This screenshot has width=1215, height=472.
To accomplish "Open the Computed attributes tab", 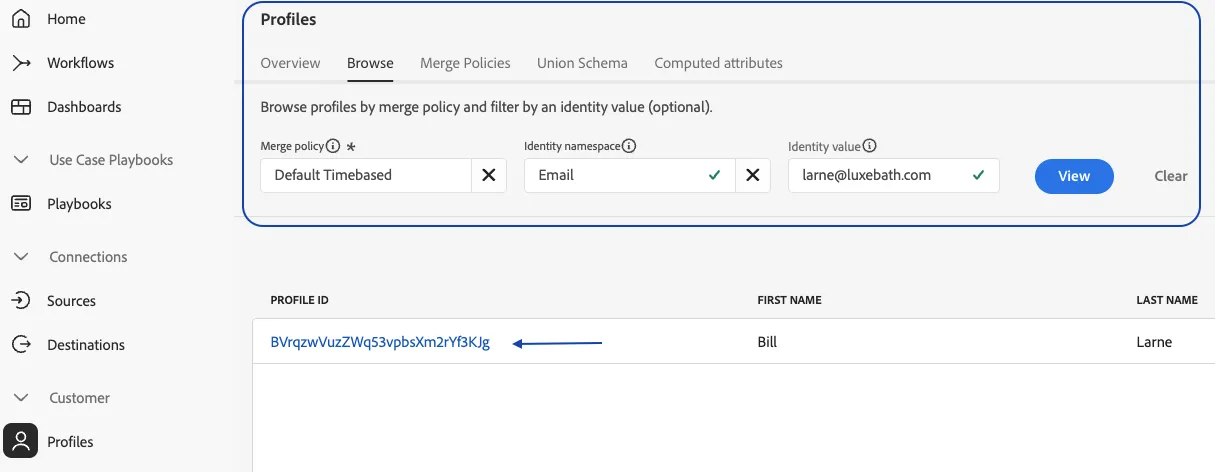I will click(718, 63).
